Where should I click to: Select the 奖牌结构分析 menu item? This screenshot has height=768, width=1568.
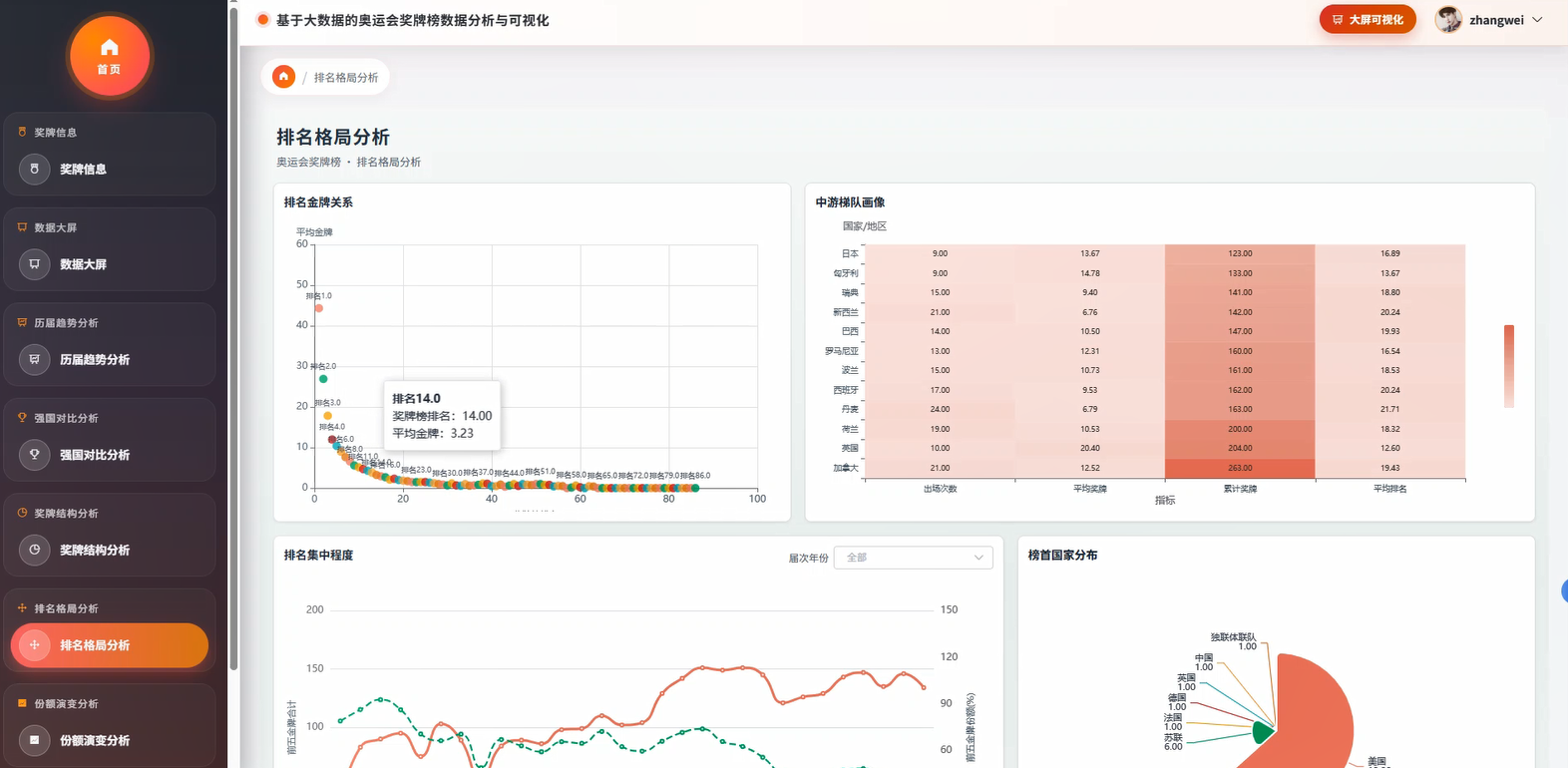tap(110, 551)
